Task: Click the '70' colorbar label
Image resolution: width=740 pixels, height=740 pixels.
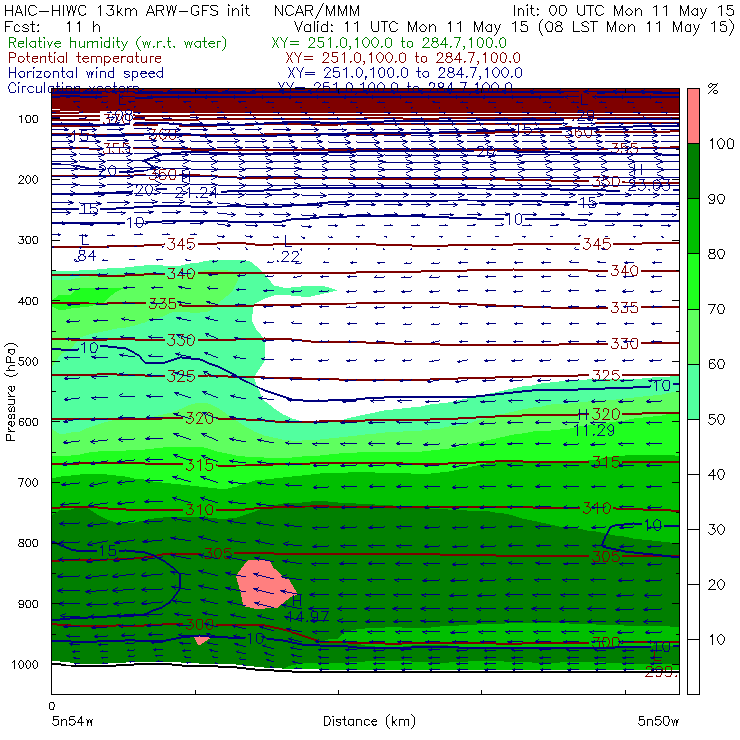Action: [x=716, y=309]
